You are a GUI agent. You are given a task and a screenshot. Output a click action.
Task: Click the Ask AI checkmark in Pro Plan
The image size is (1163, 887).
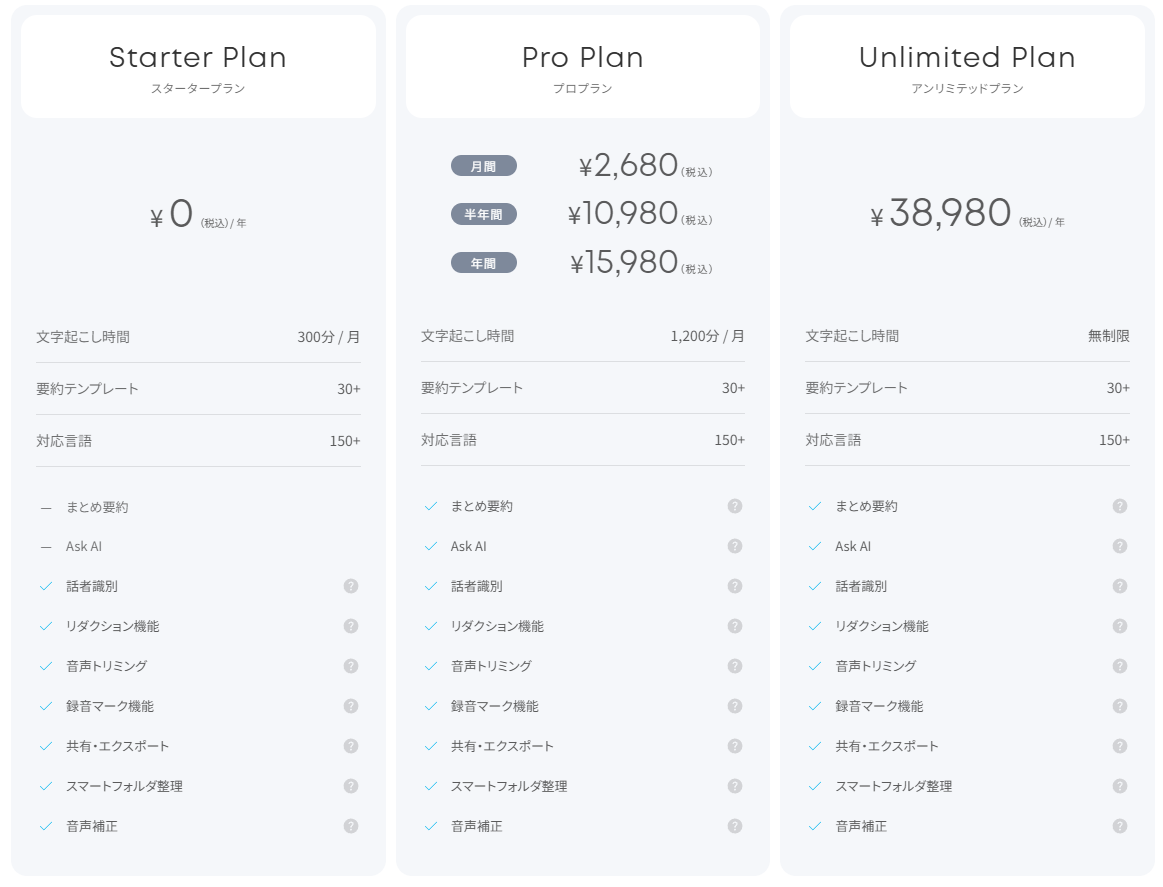click(x=431, y=546)
